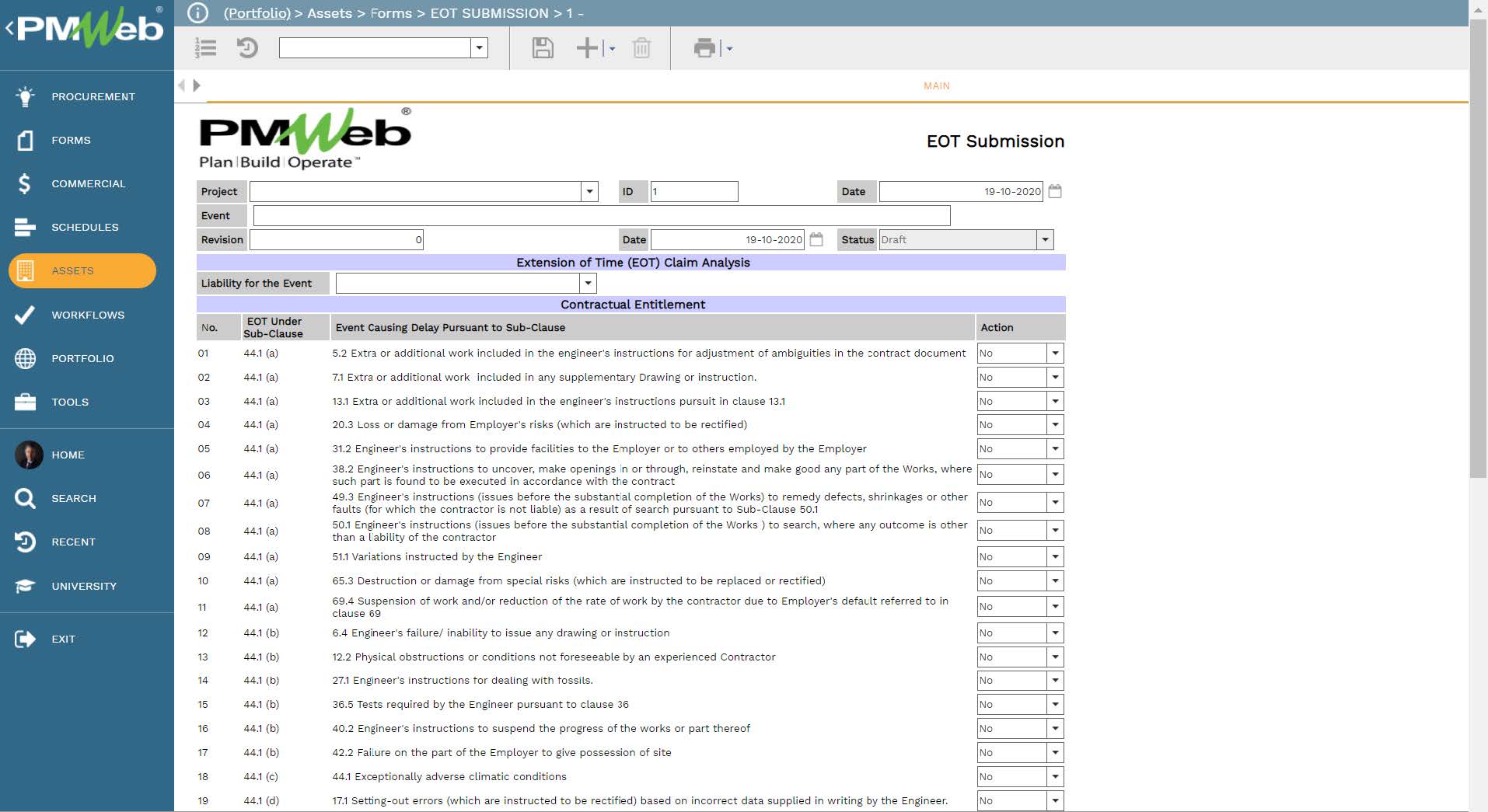
Task: Save the EOT form with disk icon
Action: [x=543, y=48]
